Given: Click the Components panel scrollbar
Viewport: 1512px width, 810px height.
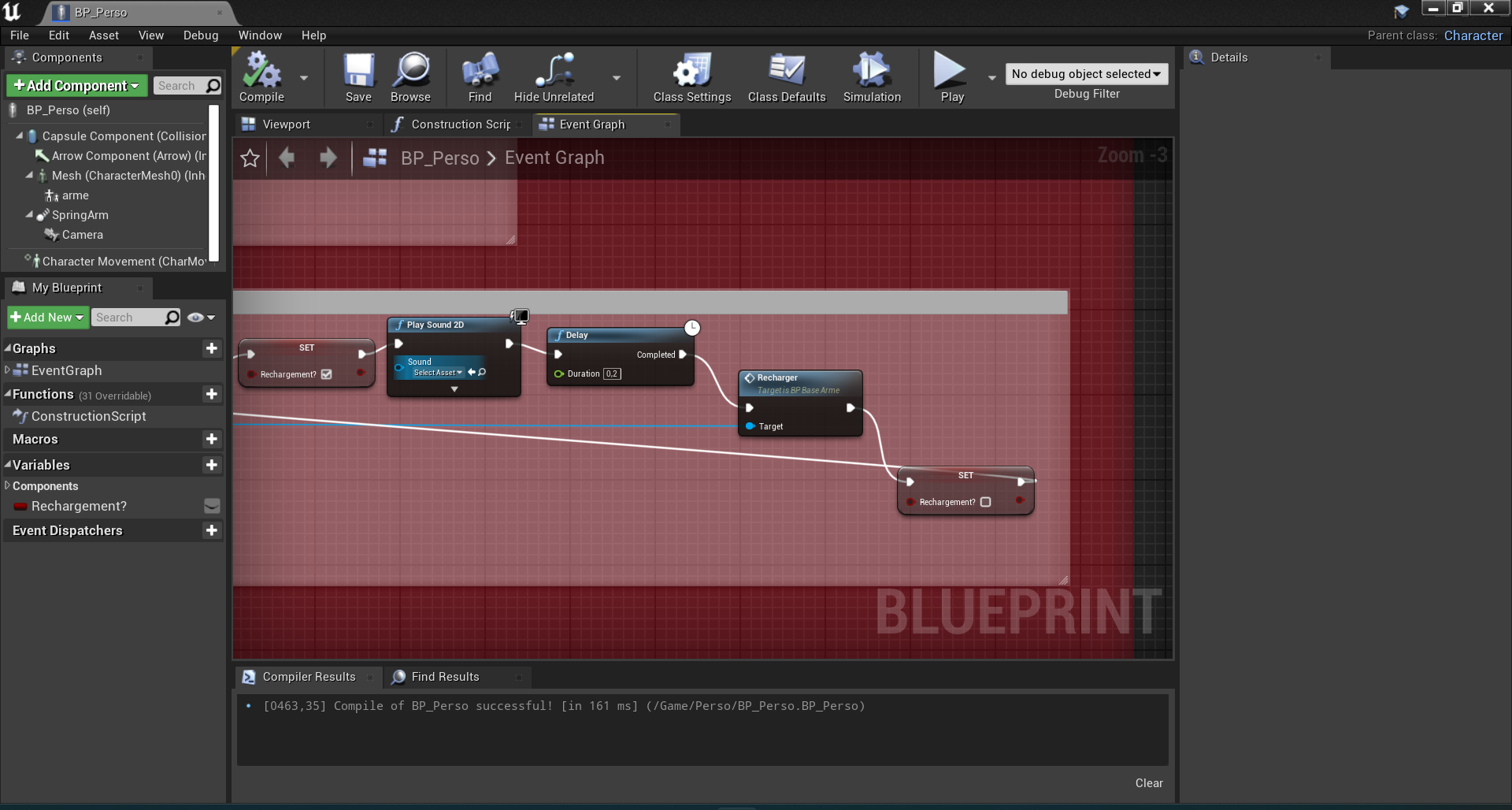Looking at the screenshot, I should tap(213, 184).
